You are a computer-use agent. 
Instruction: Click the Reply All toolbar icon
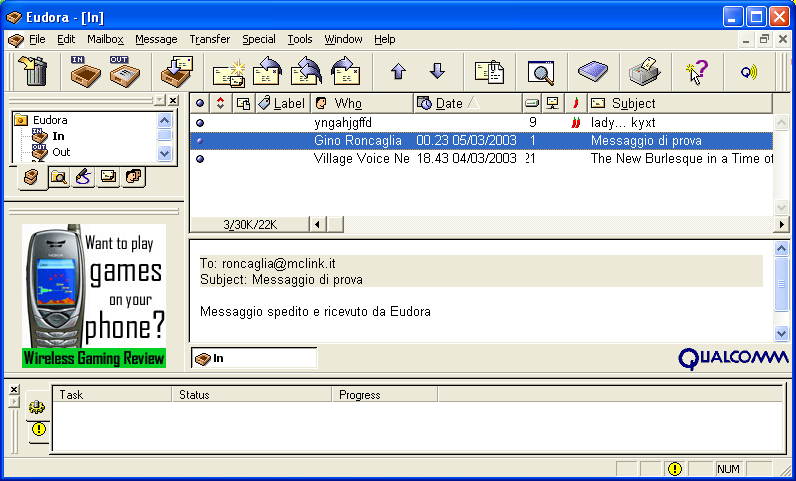pos(307,71)
